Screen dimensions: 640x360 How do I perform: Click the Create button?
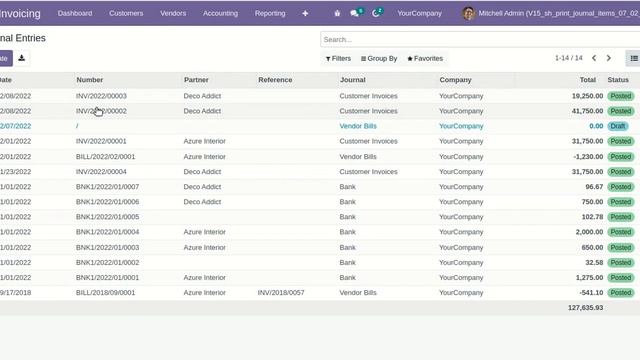pos(6,58)
